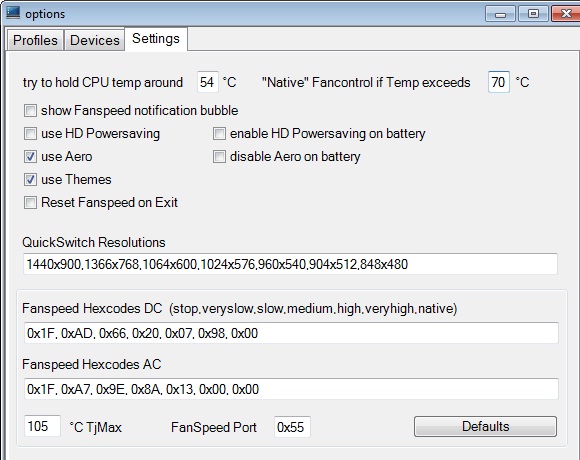The height and width of the screenshot is (460, 580).
Task: Select the Fanspeed Hexcodes AC field
Action: (291, 389)
